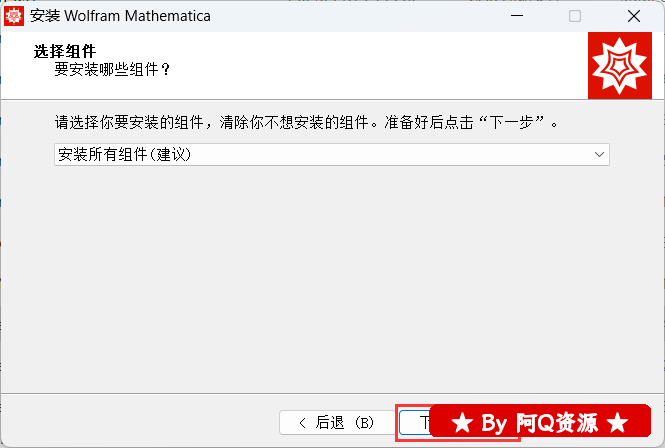
Task: Click the 安装 Wolfram Mathematica window title text
Action: [x=120, y=16]
